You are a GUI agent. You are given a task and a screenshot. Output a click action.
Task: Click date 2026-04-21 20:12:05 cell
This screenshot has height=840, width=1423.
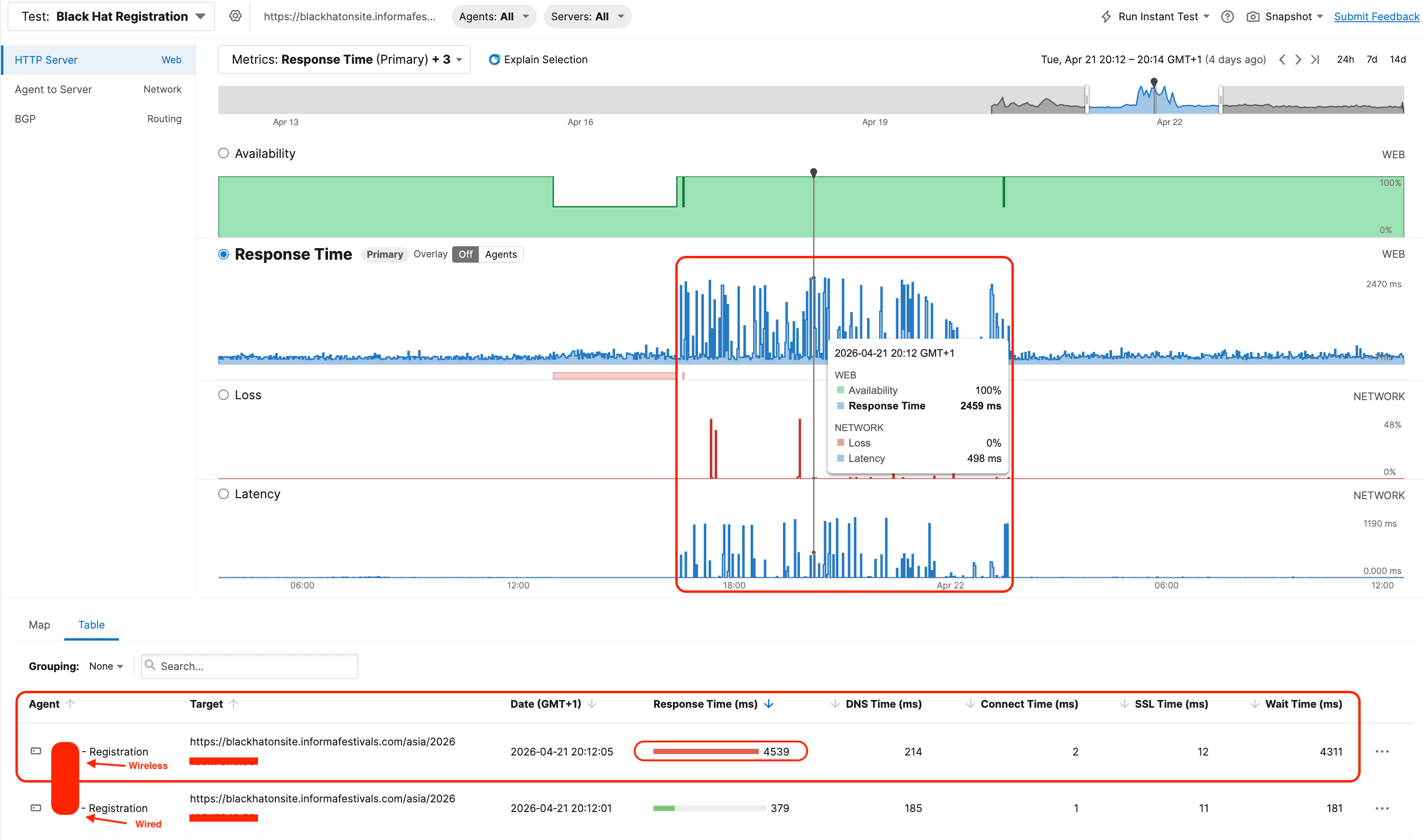point(561,752)
